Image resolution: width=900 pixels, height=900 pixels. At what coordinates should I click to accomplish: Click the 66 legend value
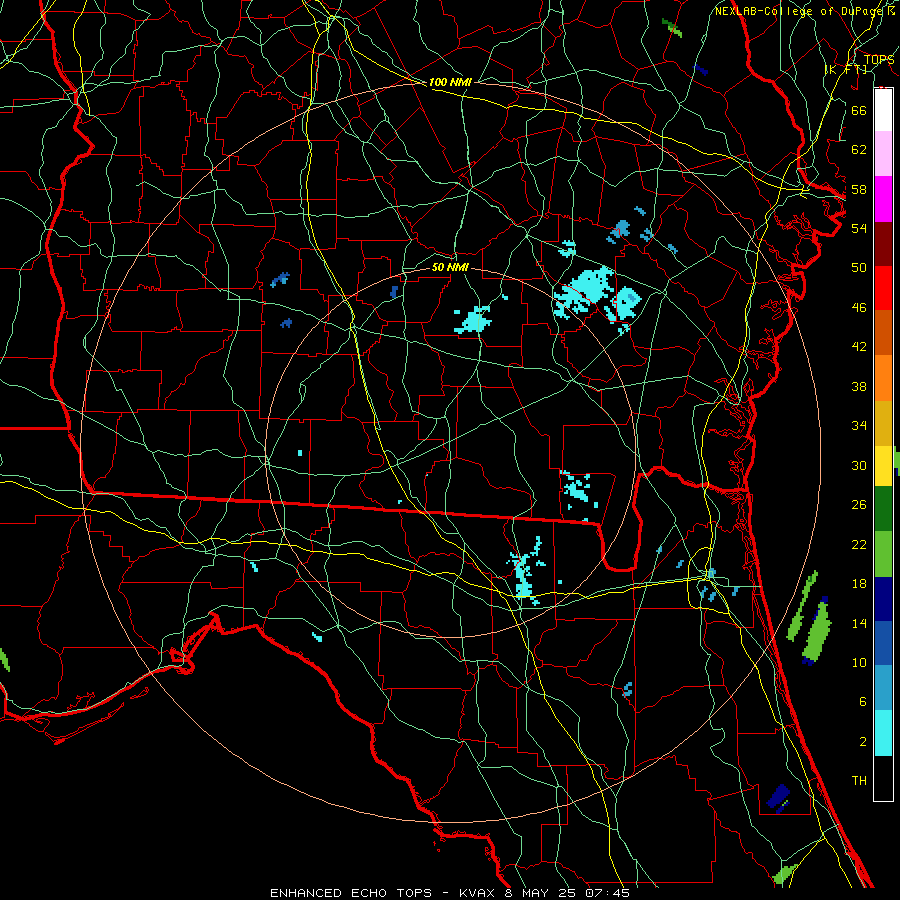[x=859, y=110]
